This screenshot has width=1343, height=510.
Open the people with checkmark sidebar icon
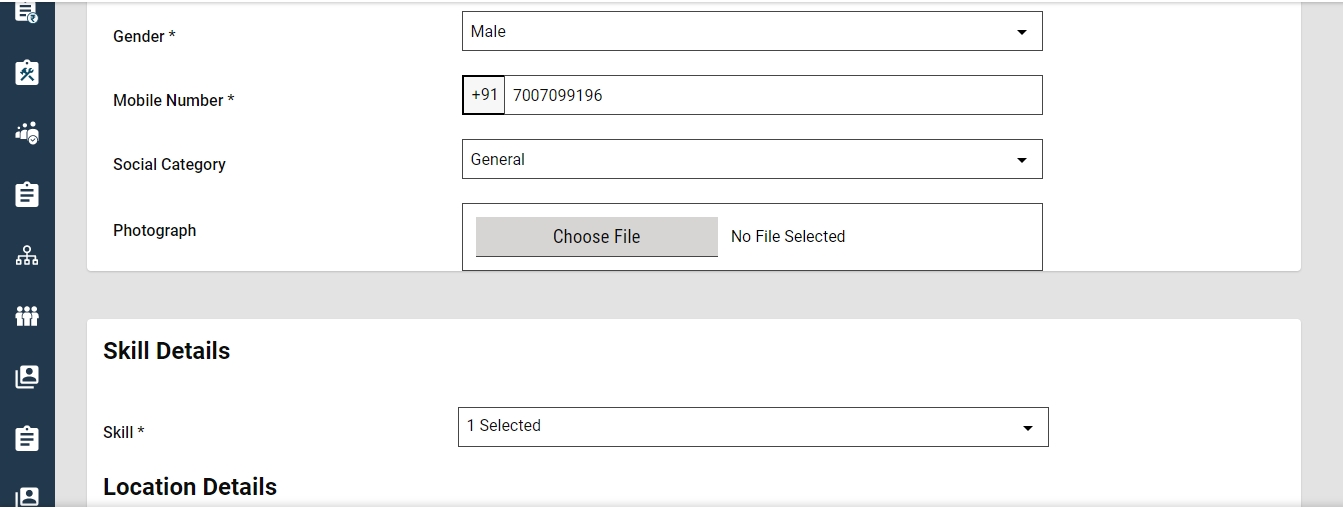click(x=27, y=133)
